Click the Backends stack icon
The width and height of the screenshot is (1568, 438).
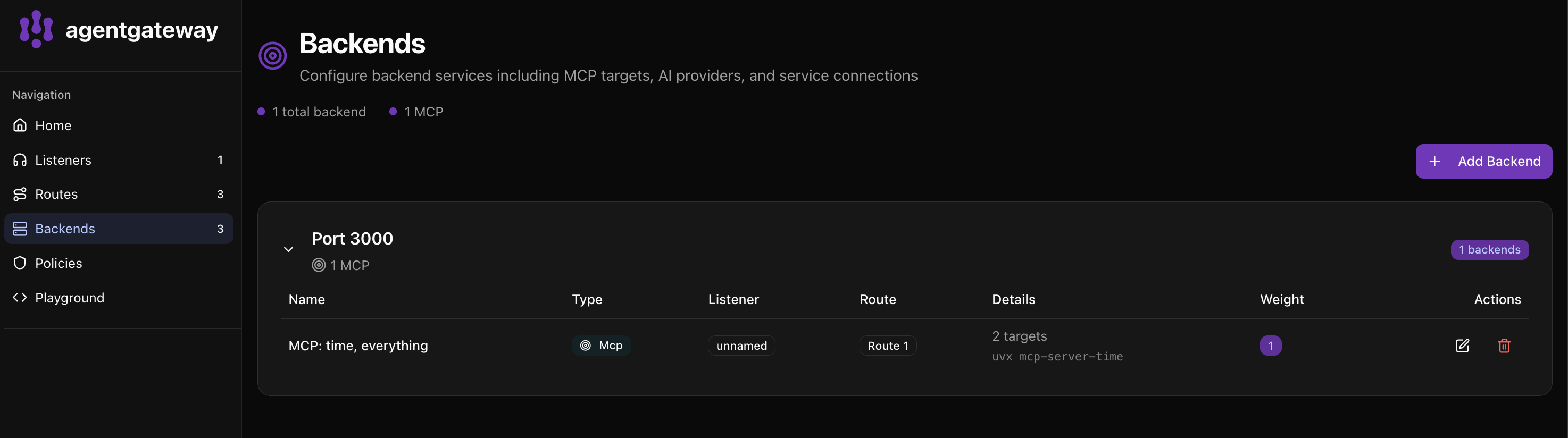pyautogui.click(x=20, y=228)
